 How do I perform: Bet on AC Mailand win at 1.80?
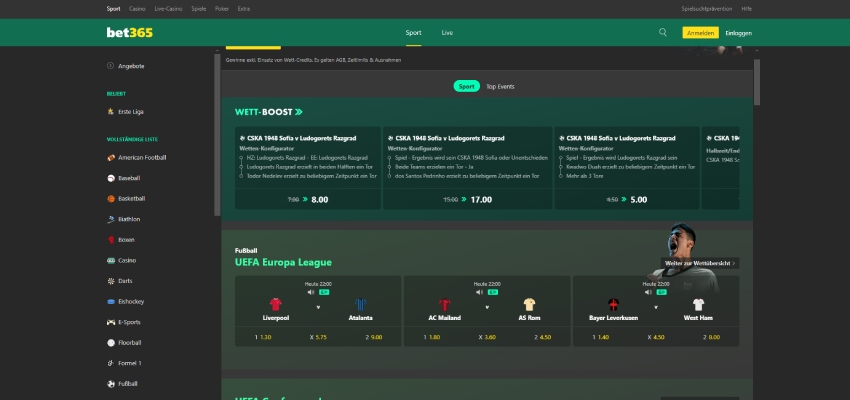point(432,337)
